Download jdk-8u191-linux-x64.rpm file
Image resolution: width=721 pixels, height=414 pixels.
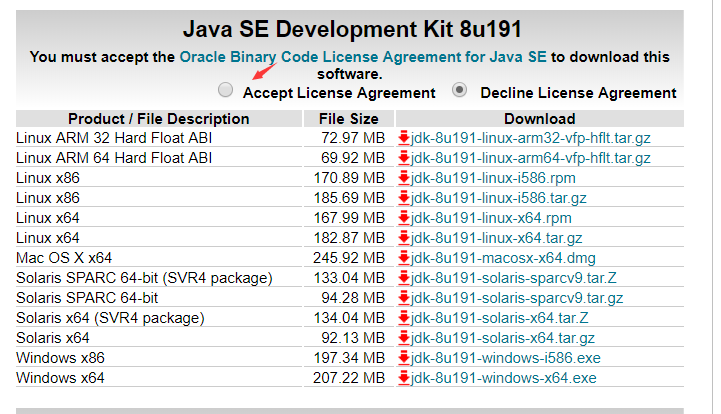click(x=491, y=218)
